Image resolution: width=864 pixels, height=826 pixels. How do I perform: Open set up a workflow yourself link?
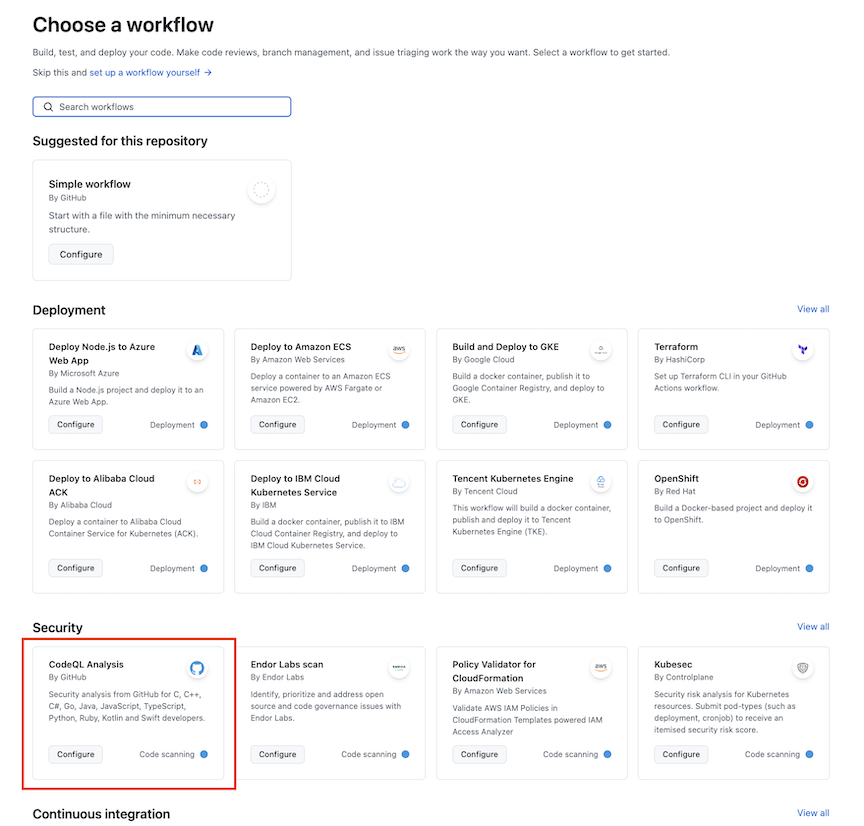[148, 72]
